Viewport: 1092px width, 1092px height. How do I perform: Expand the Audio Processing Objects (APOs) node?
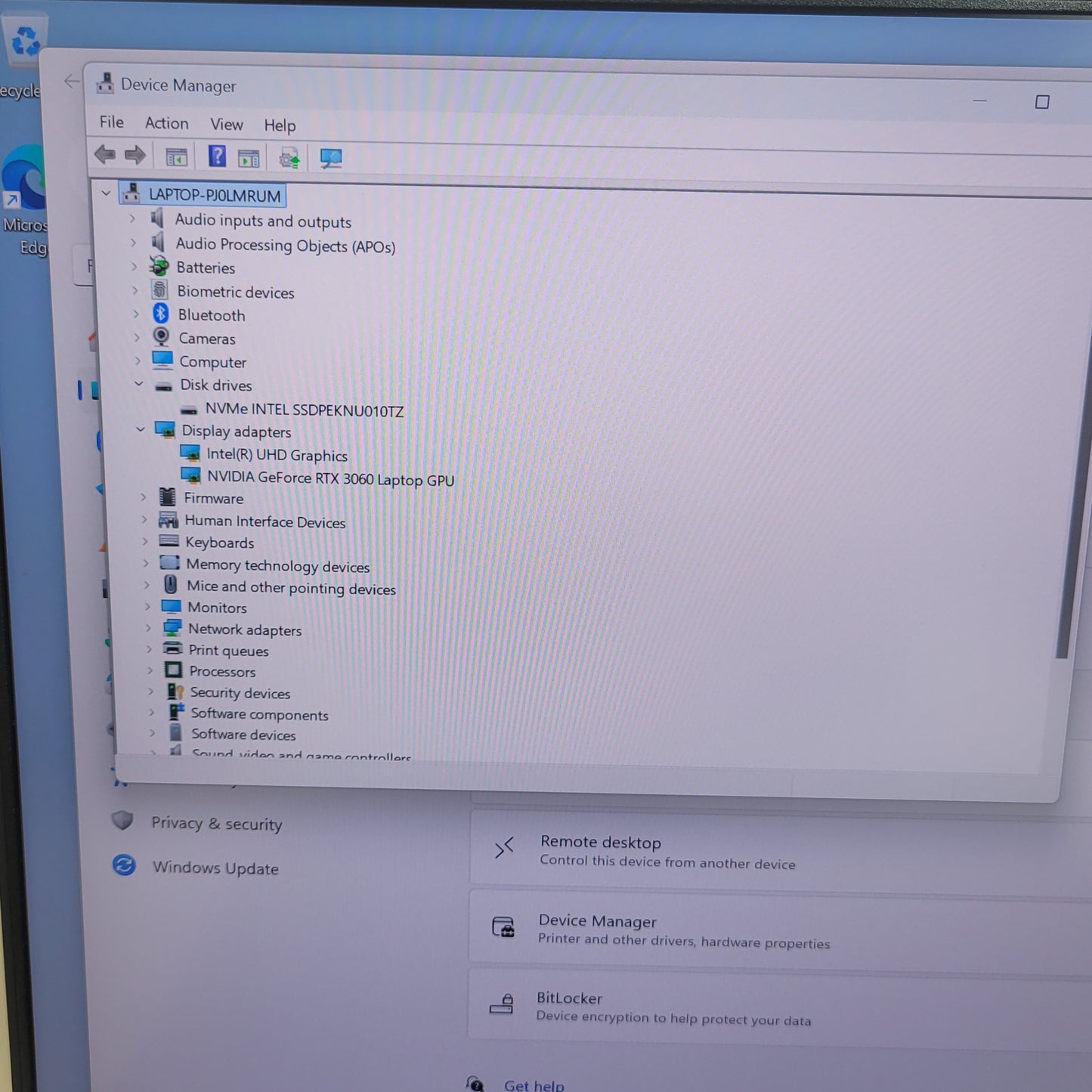click(134, 243)
